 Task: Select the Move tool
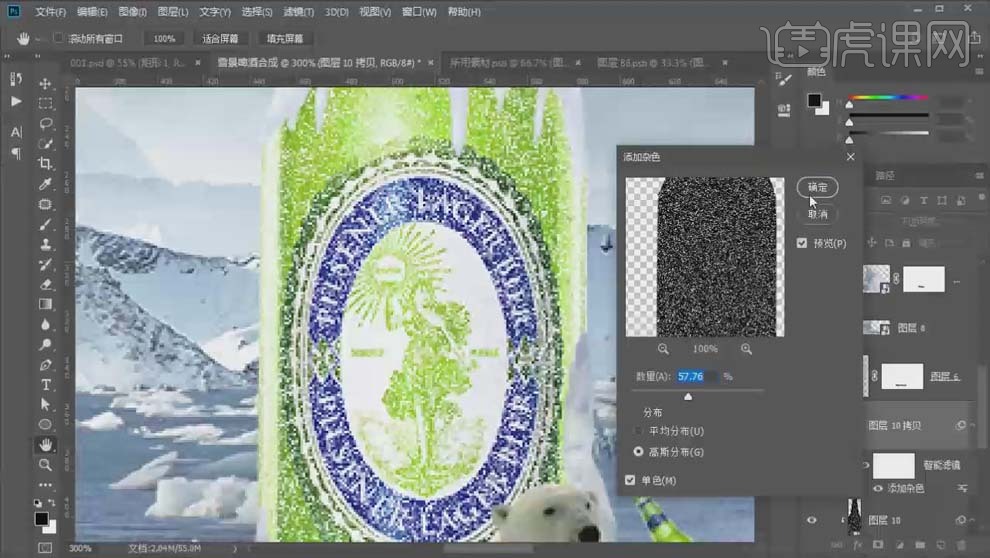(46, 83)
